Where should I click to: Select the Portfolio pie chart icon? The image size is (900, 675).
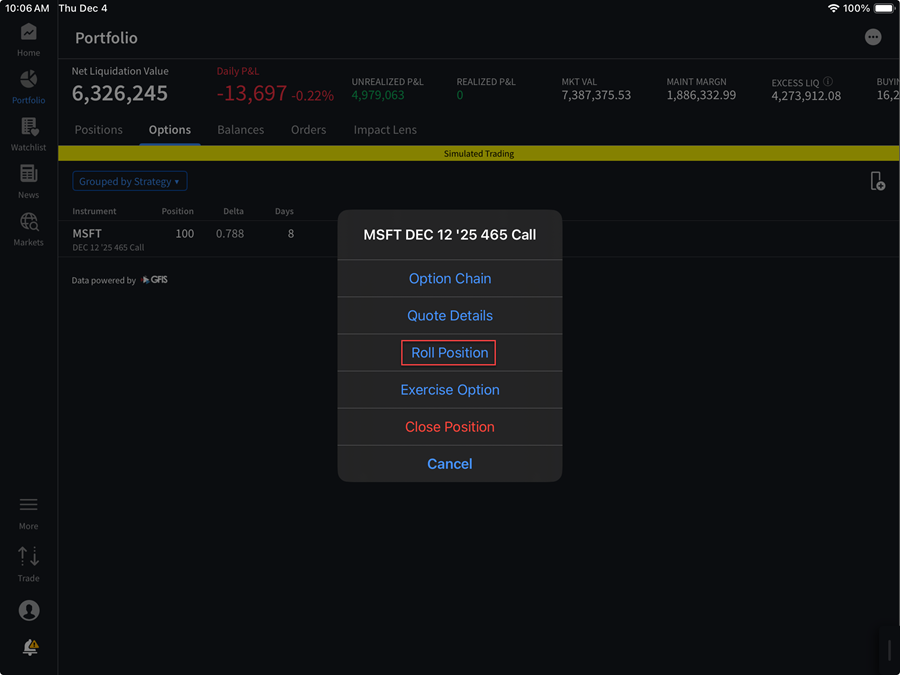[28, 80]
